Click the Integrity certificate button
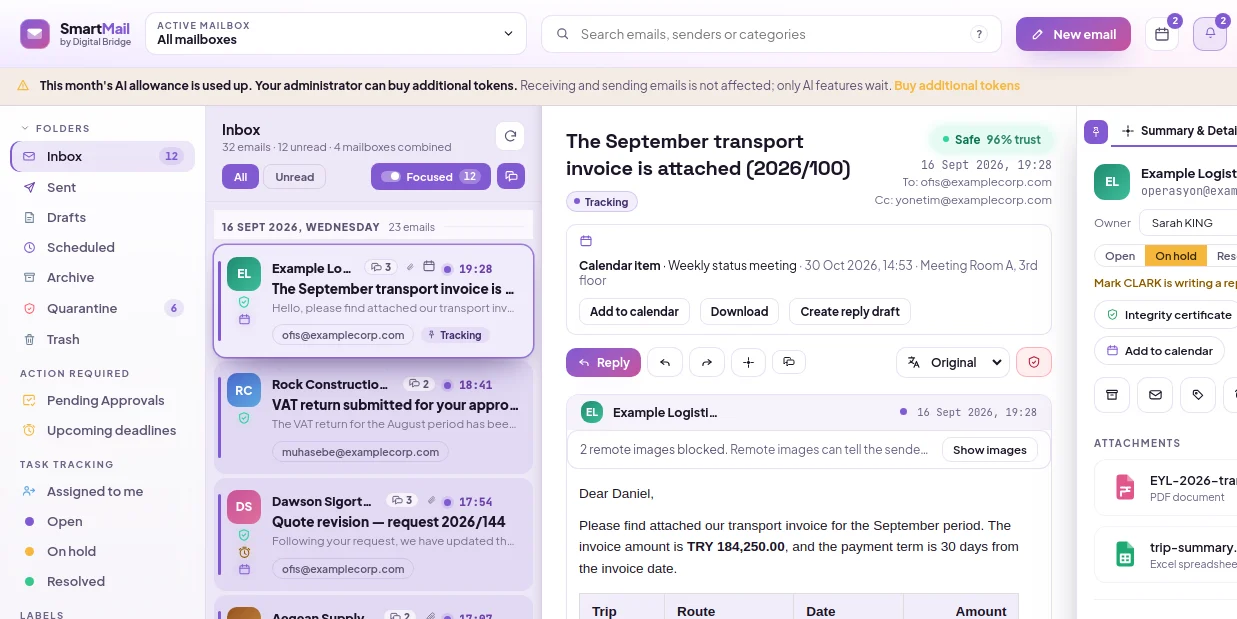 click(1166, 315)
